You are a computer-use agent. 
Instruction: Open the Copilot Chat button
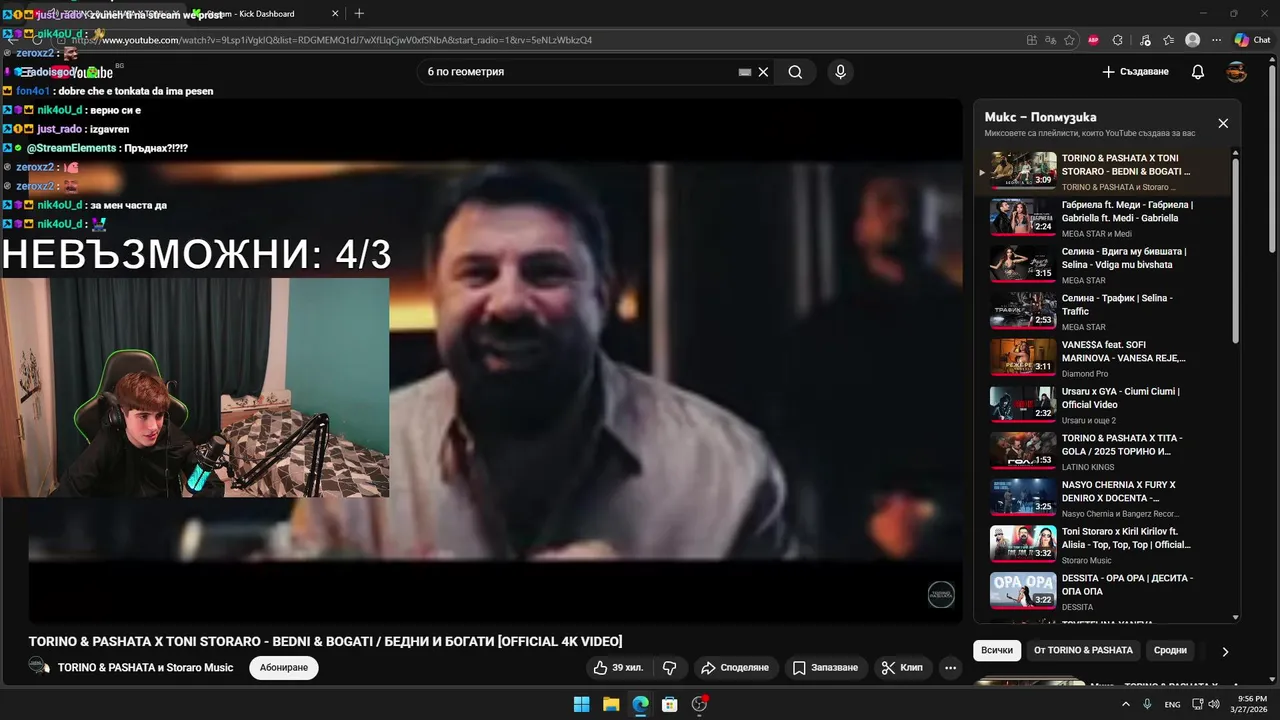tap(1252, 40)
